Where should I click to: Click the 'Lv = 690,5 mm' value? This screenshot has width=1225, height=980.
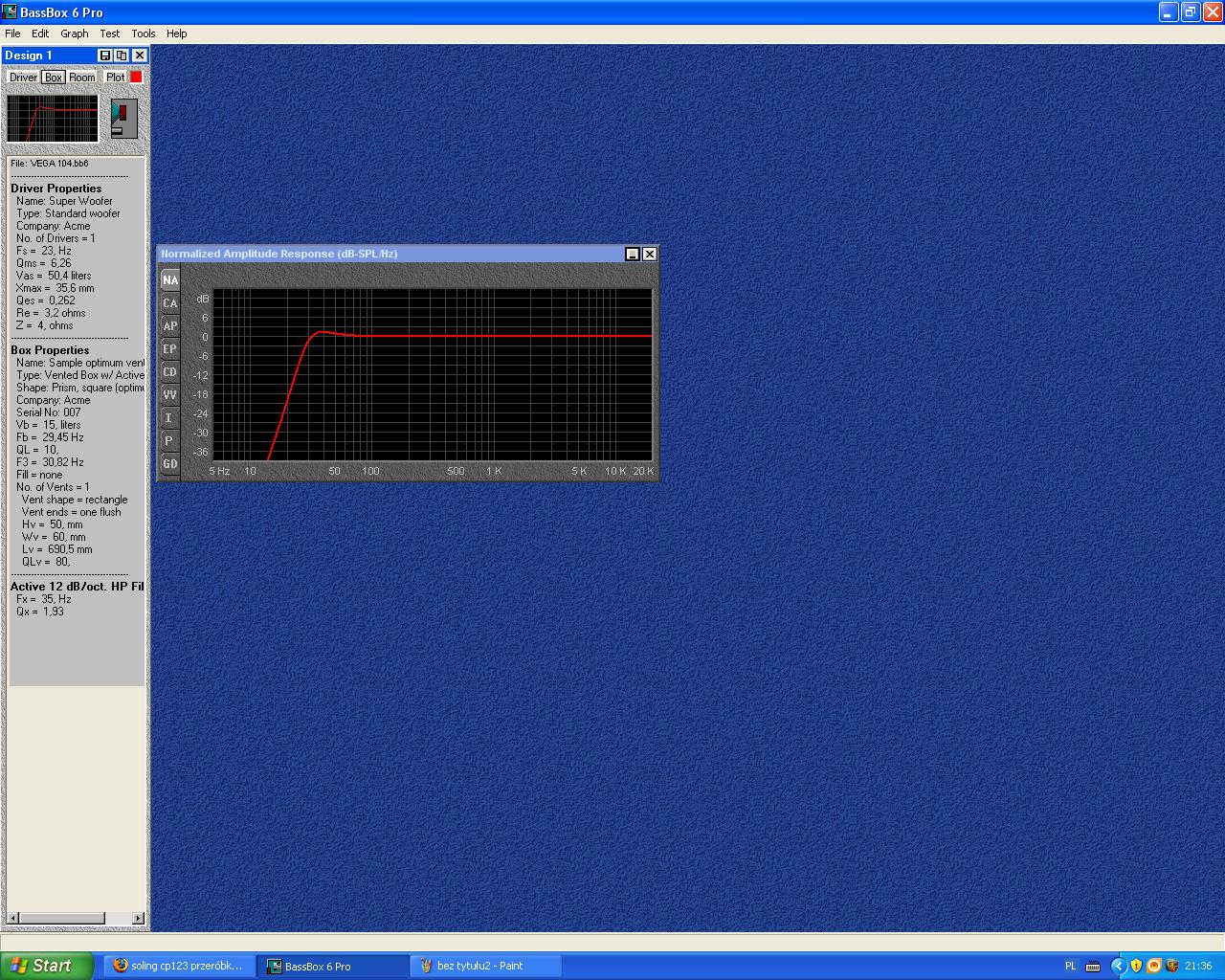[x=57, y=549]
